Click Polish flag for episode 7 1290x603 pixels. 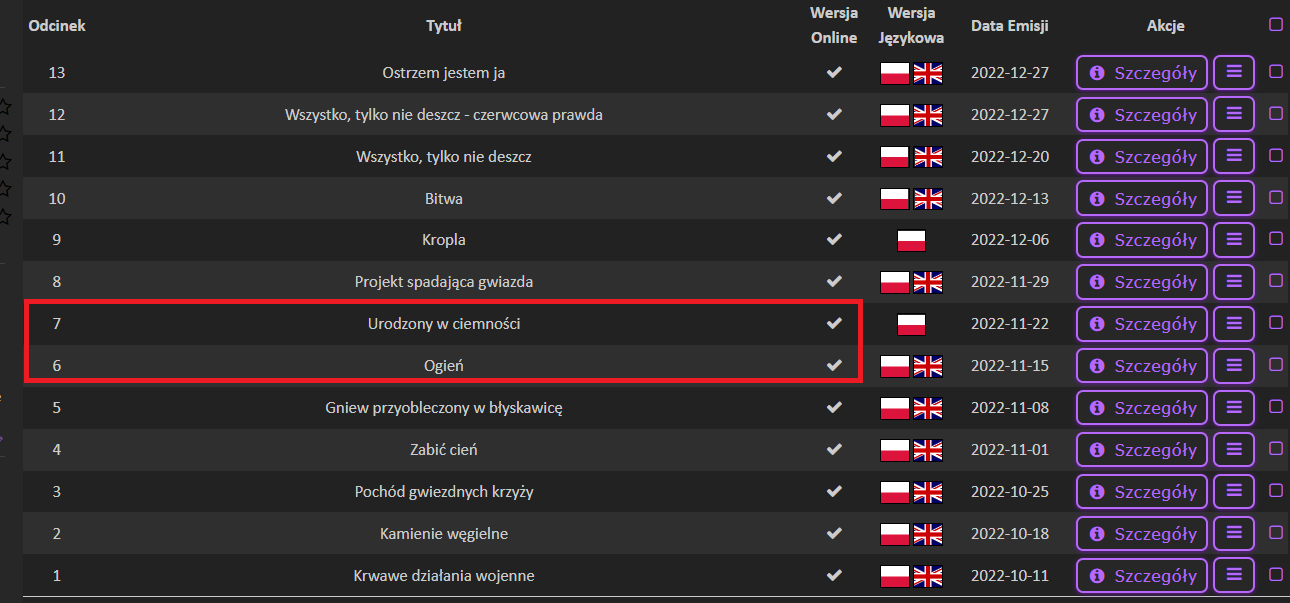click(911, 324)
